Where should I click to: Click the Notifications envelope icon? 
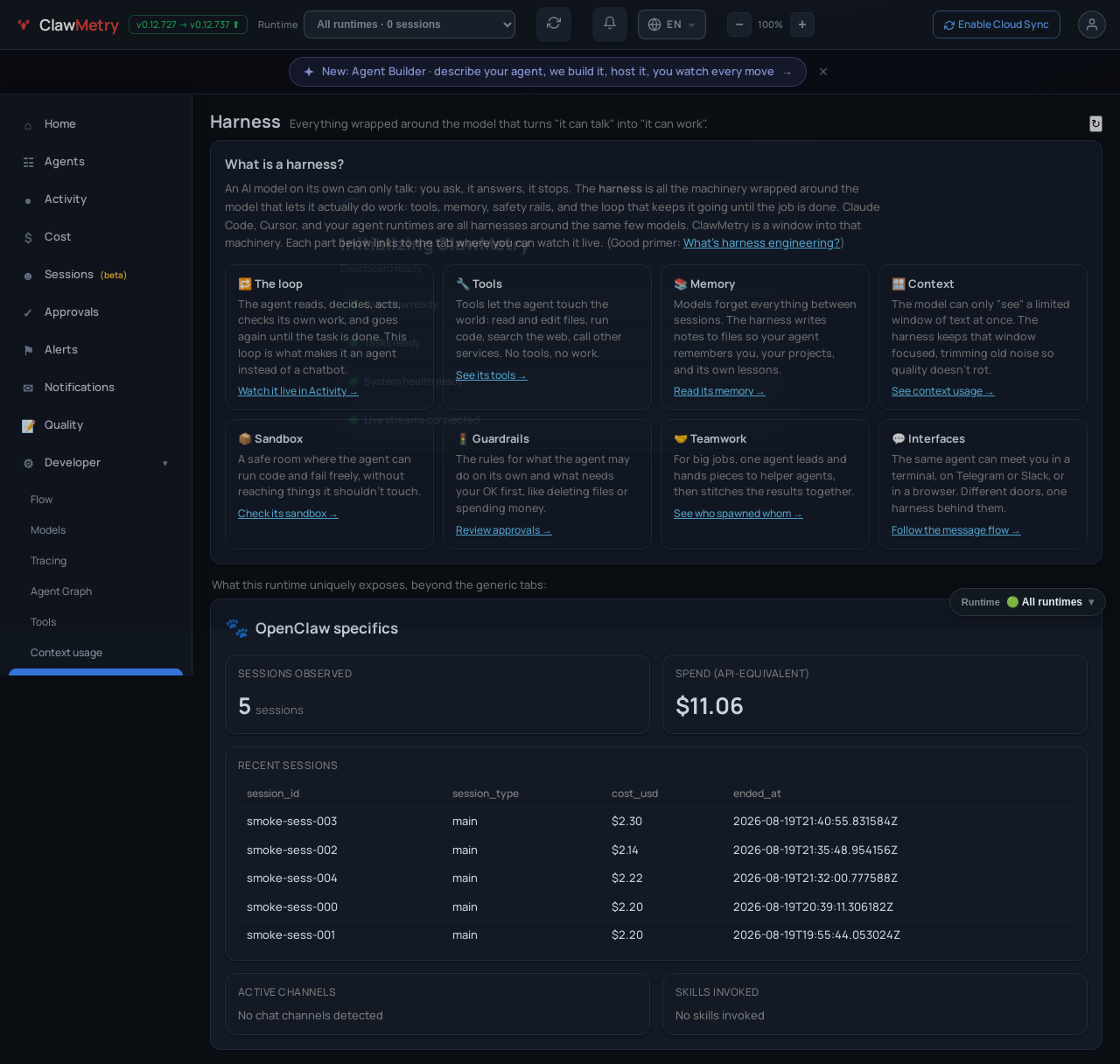pyautogui.click(x=28, y=388)
